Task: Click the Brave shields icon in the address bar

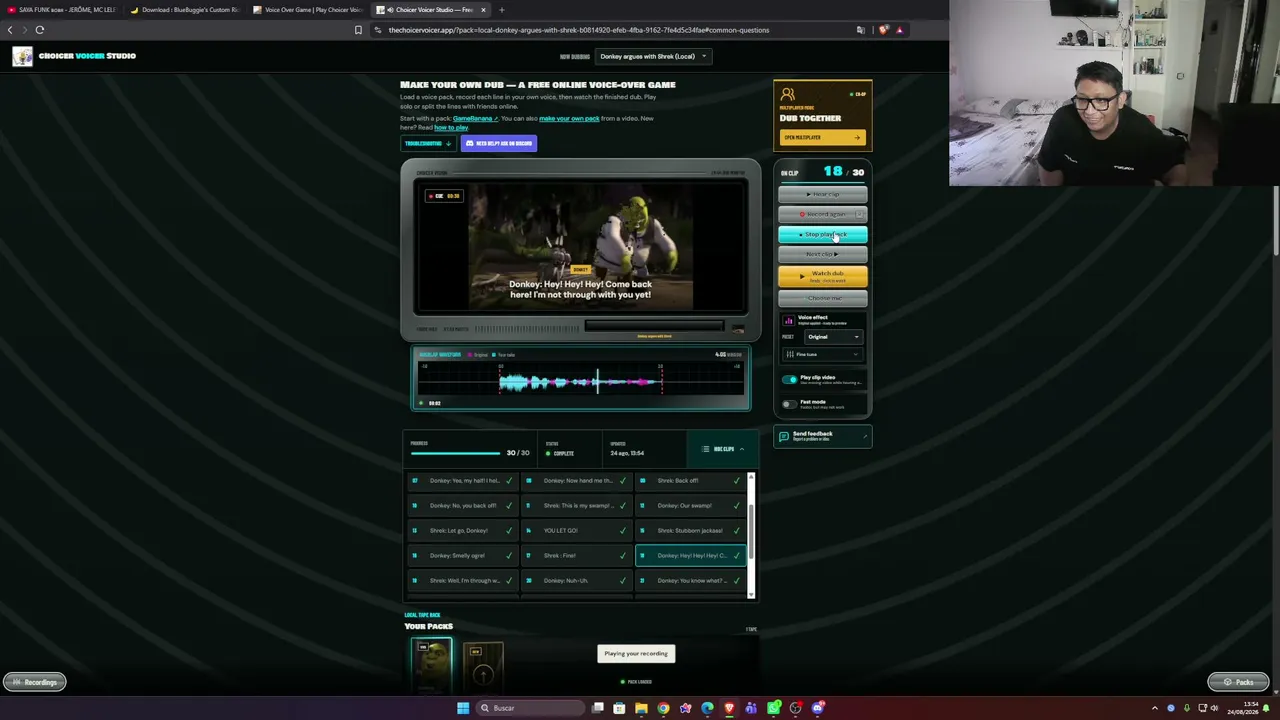Action: click(883, 30)
